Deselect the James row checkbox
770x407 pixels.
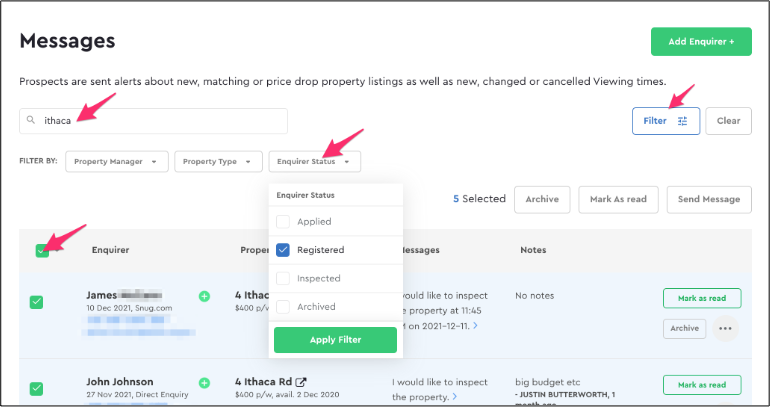coord(36,302)
